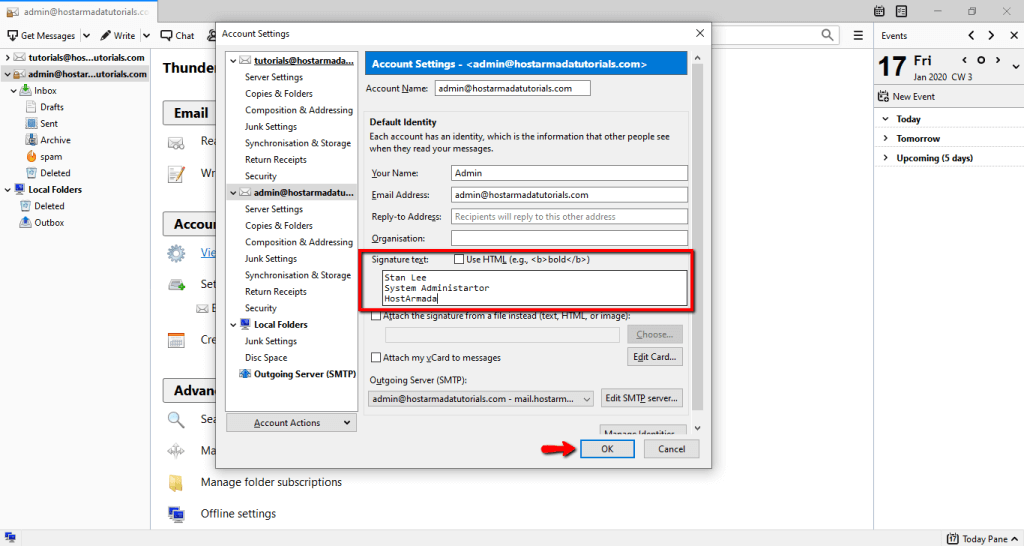1024x546 pixels.
Task: Click the Account Name input field
Action: tap(513, 88)
